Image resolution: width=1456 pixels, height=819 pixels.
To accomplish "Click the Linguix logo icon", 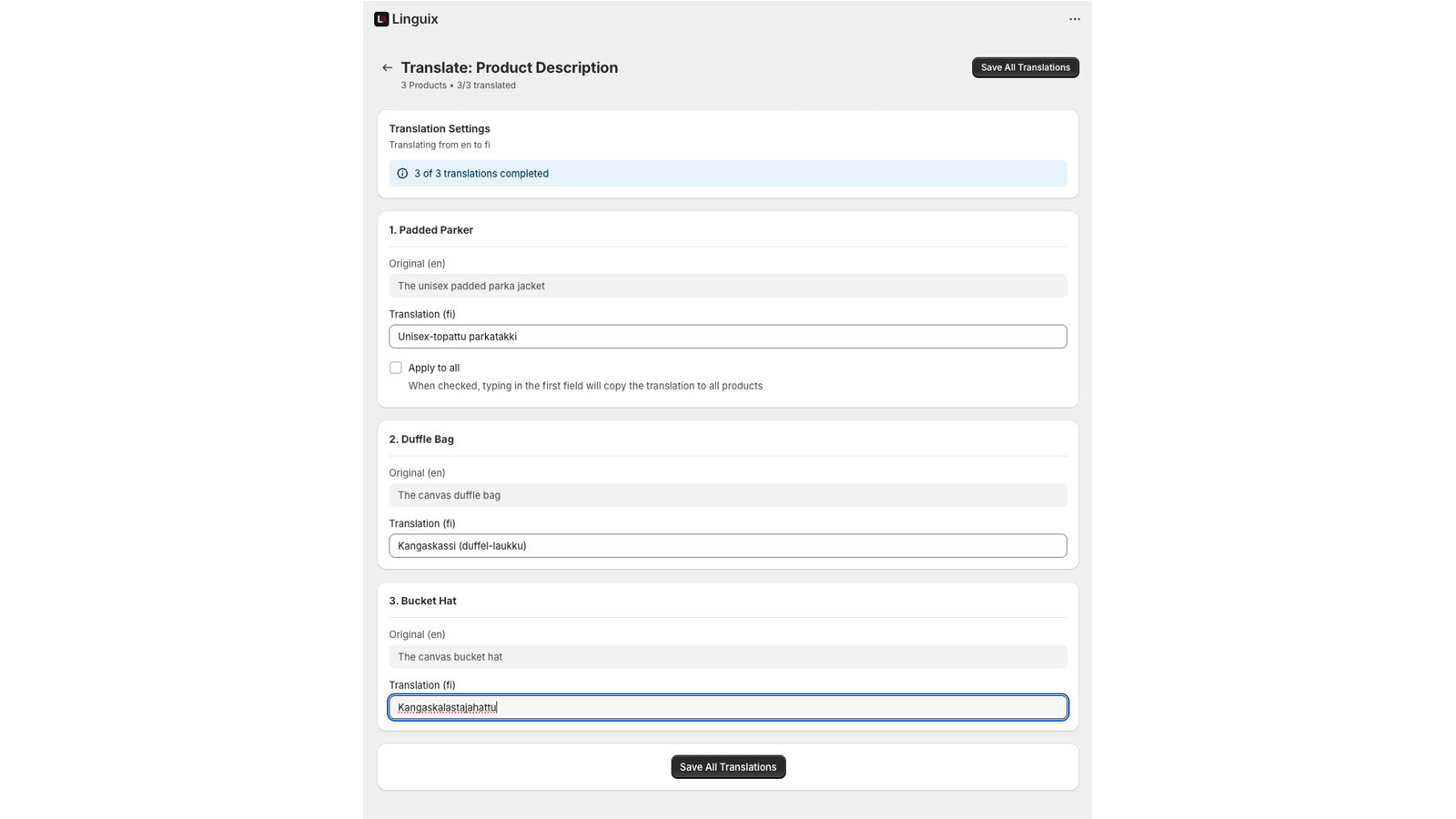I will pos(381,19).
